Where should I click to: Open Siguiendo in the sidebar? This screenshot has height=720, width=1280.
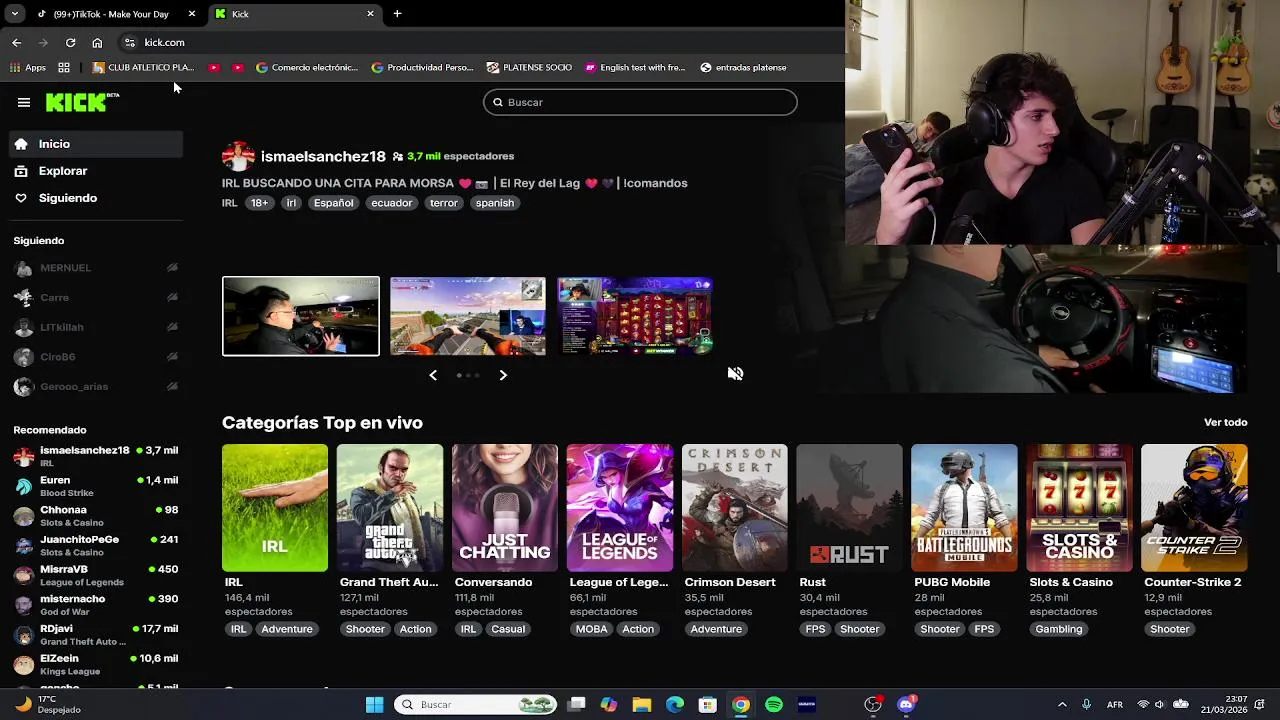97,198
